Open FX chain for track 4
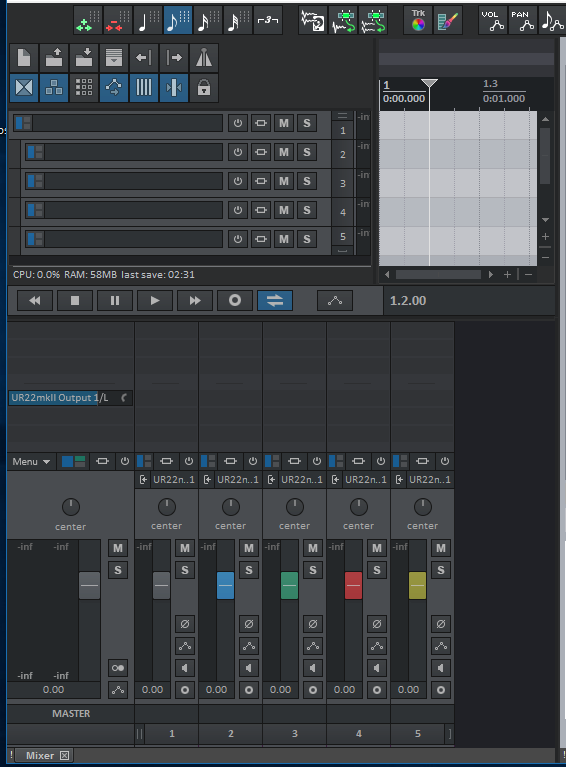The image size is (566, 767). (x=261, y=210)
